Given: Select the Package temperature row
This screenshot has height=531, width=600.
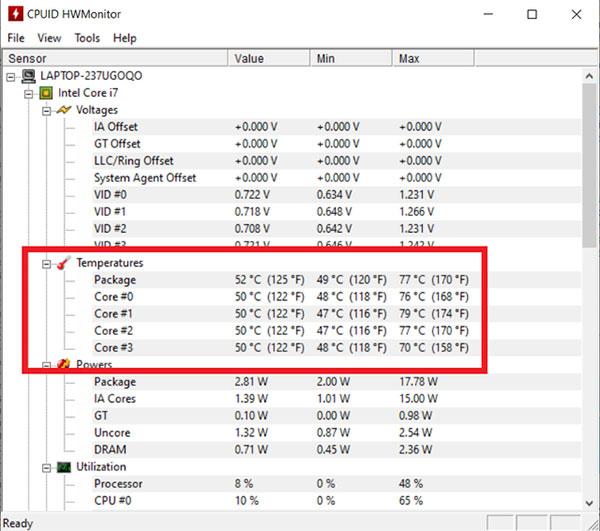Looking at the screenshot, I should 337,280.
